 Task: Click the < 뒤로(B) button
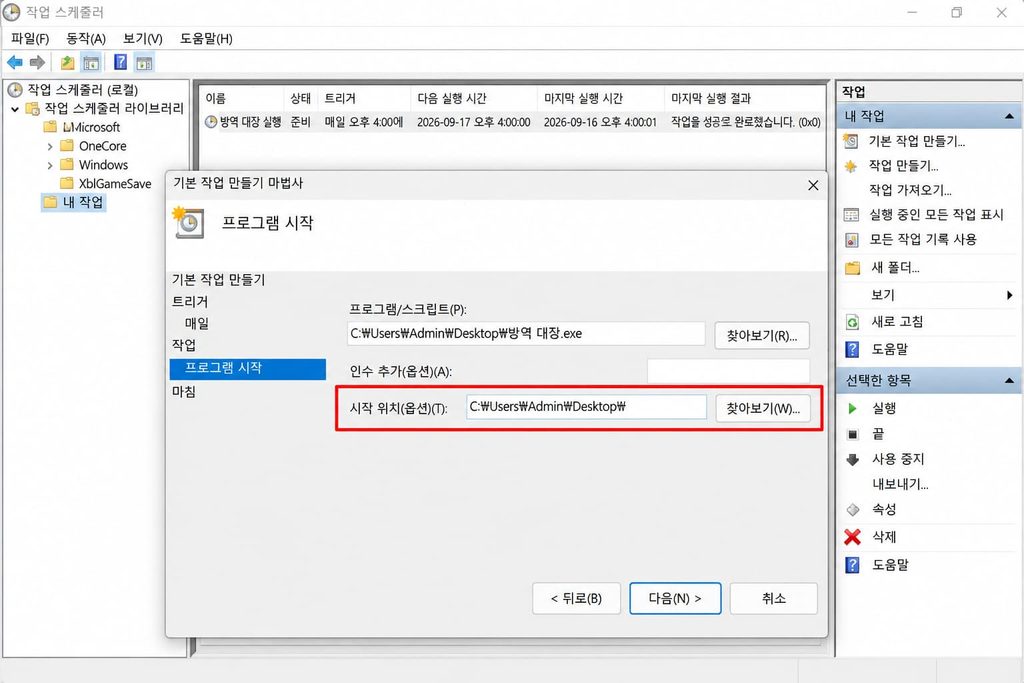coord(576,598)
